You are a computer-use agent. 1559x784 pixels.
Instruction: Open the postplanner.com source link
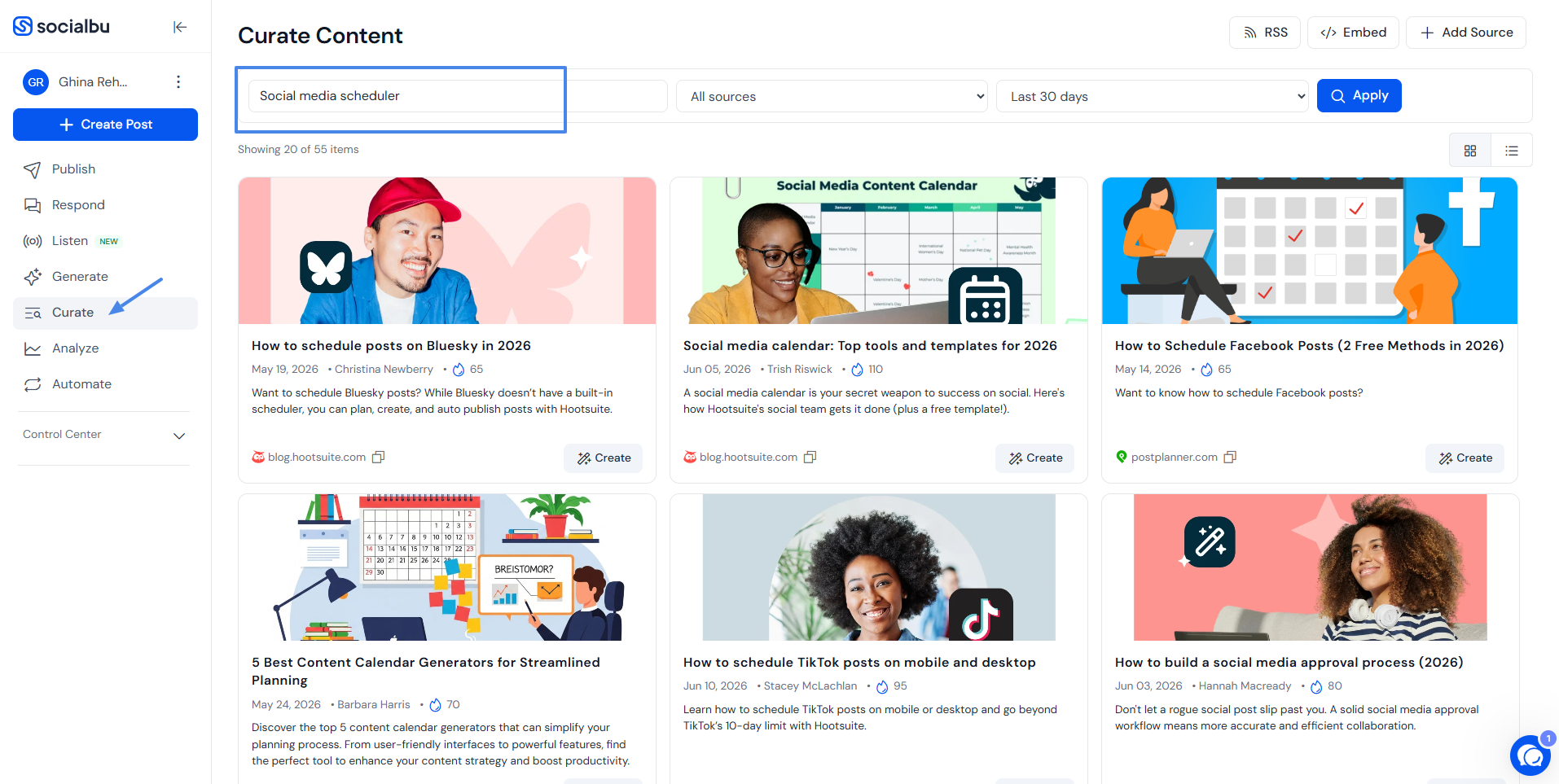[1175, 458]
